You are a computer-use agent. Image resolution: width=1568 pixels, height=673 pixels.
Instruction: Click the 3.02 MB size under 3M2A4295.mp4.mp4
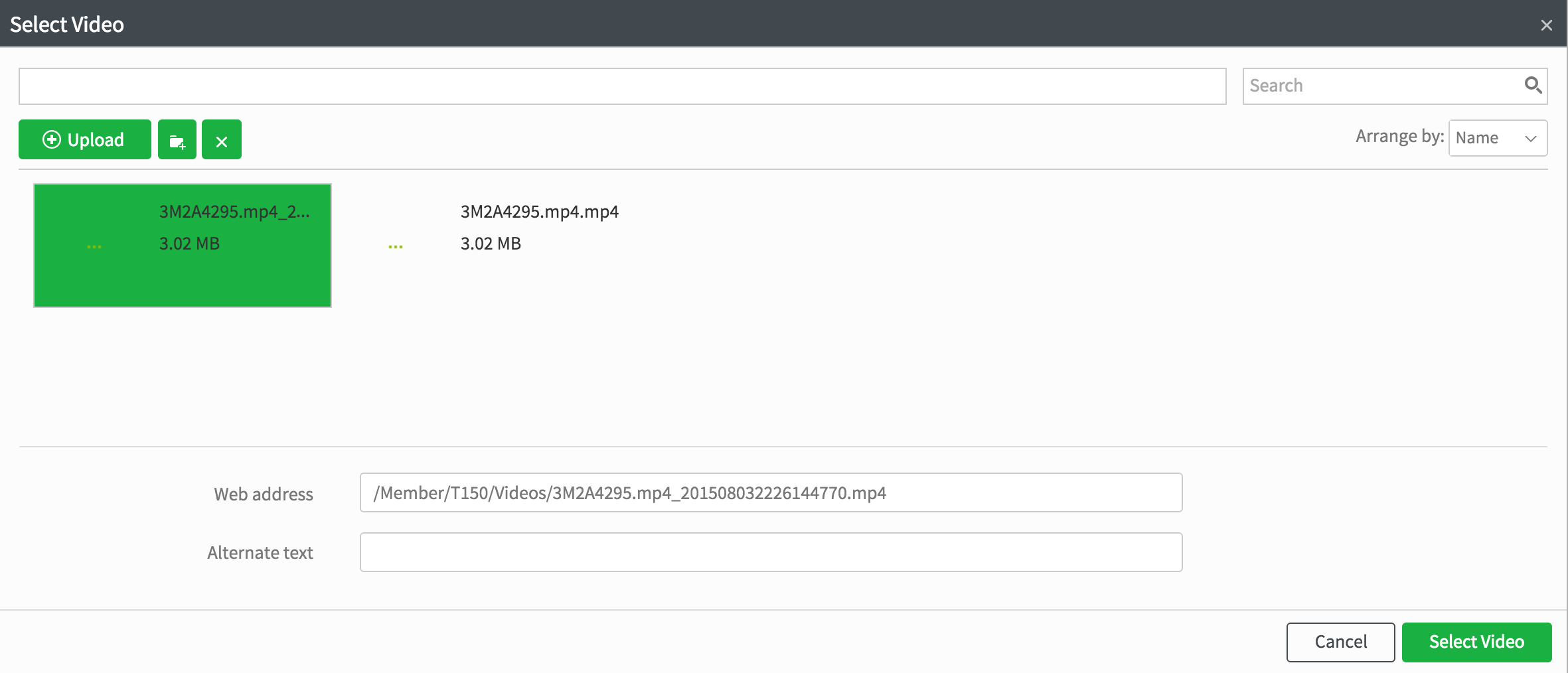(491, 244)
